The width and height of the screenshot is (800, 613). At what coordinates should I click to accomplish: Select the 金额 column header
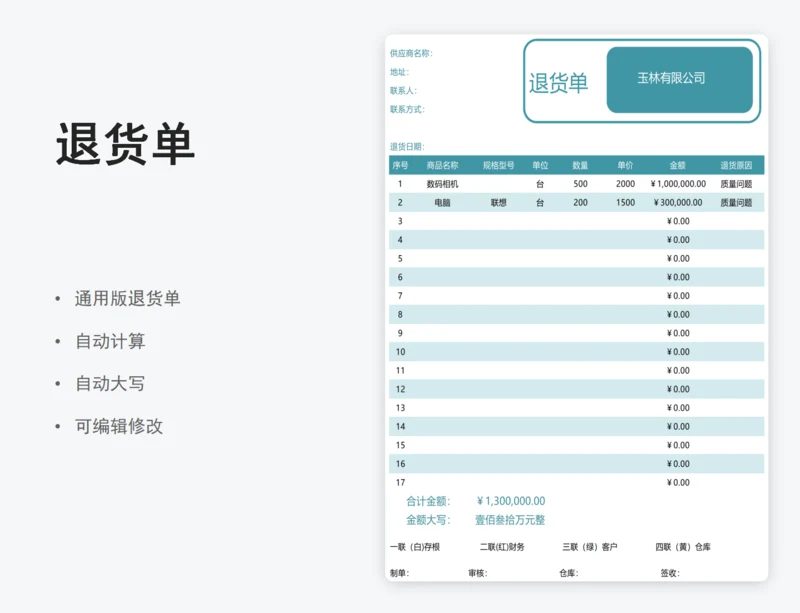(x=678, y=165)
